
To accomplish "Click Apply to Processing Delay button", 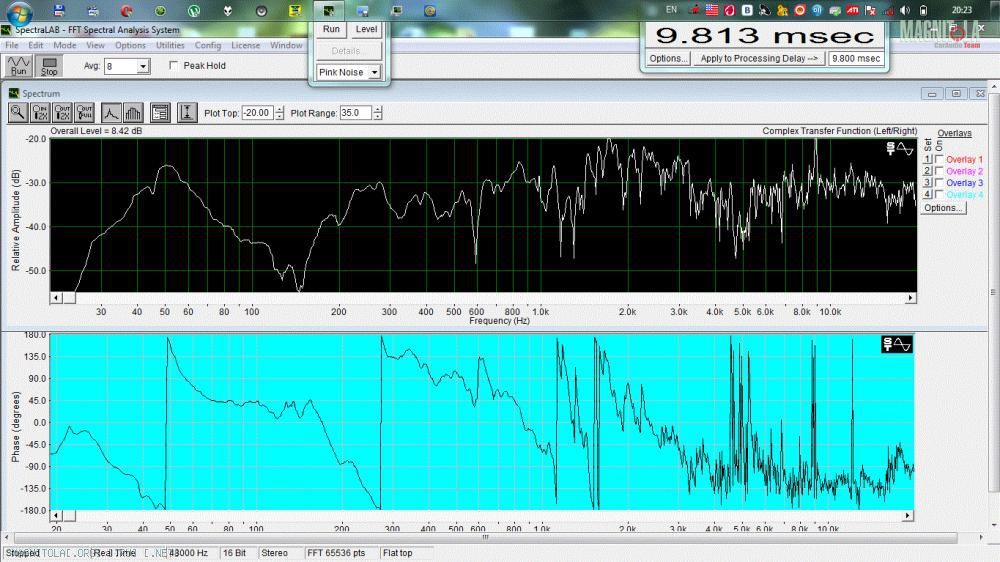I will point(759,59).
